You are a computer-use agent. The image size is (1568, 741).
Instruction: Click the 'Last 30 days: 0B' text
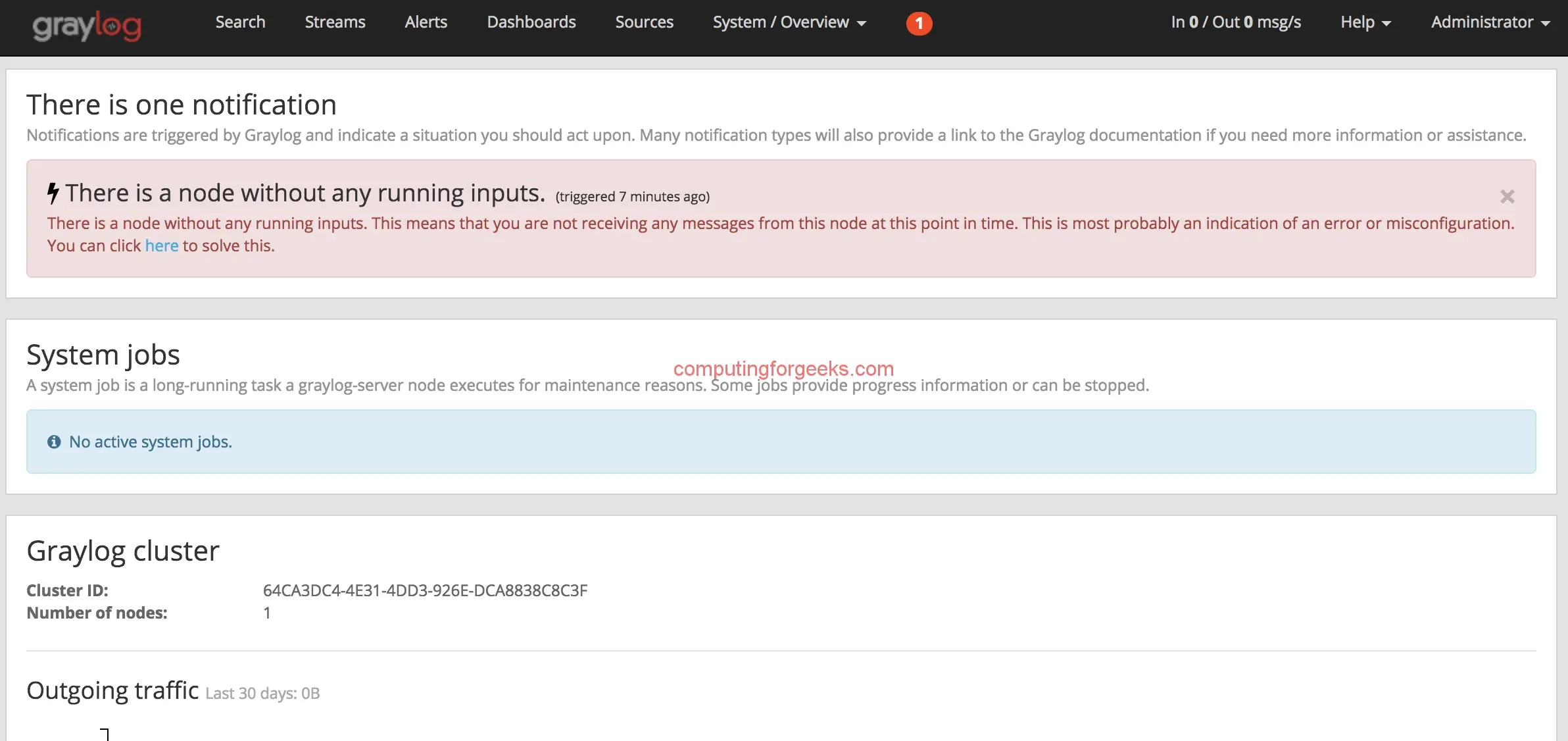262,694
